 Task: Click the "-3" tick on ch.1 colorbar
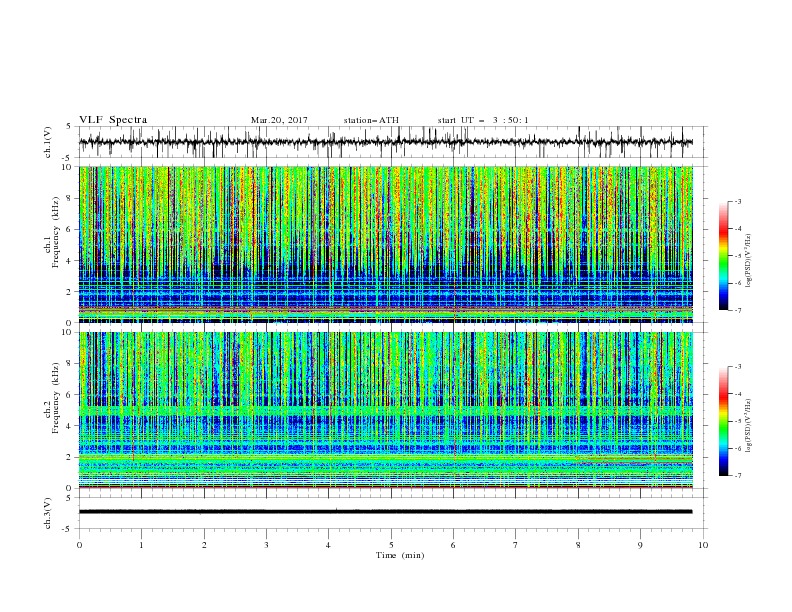coord(738,201)
